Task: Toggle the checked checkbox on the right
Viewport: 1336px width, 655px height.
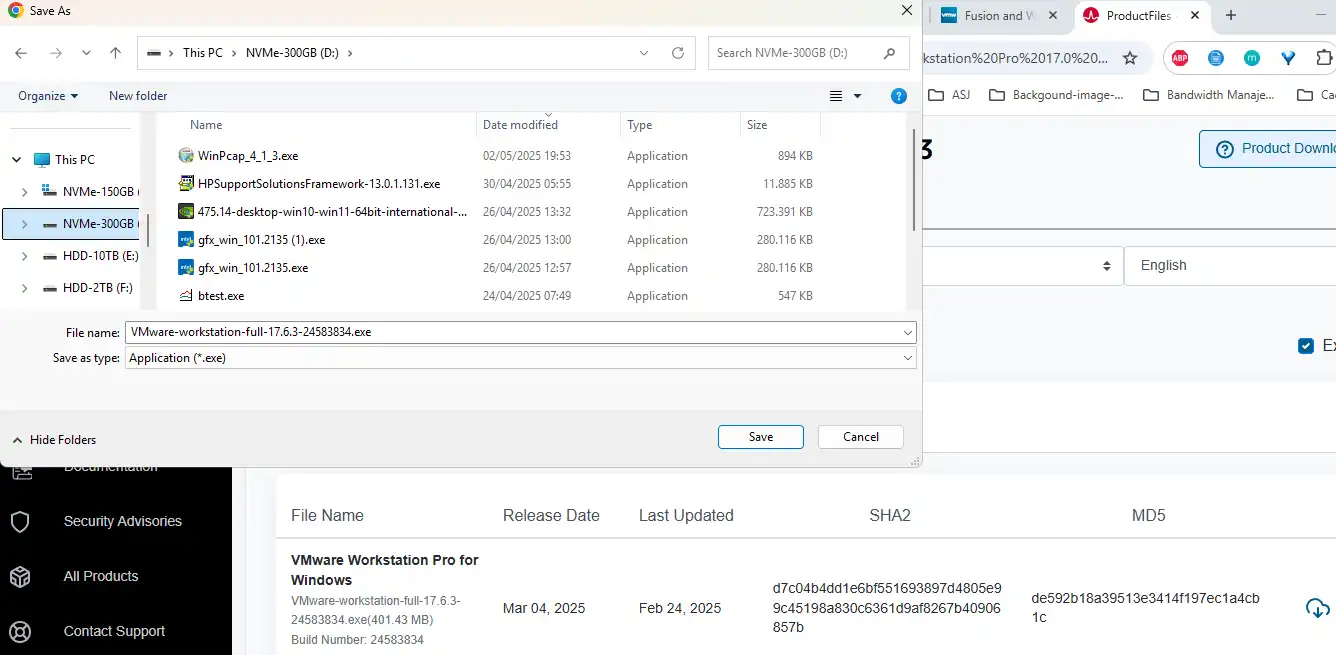Action: pos(1305,346)
